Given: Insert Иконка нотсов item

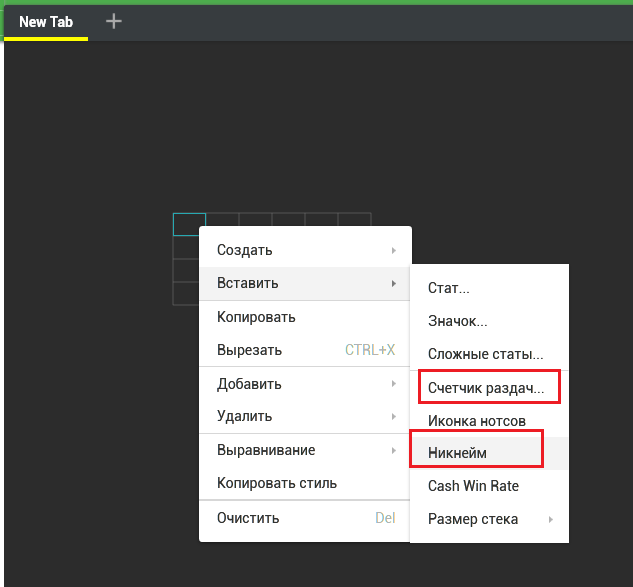Looking at the screenshot, I should coord(489,421).
